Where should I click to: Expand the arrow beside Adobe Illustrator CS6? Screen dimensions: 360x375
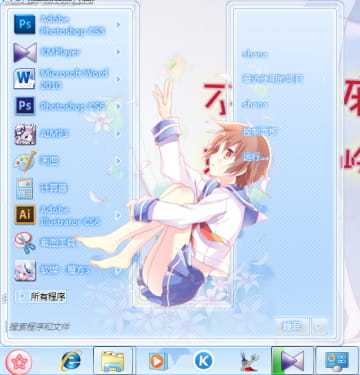pos(118,215)
